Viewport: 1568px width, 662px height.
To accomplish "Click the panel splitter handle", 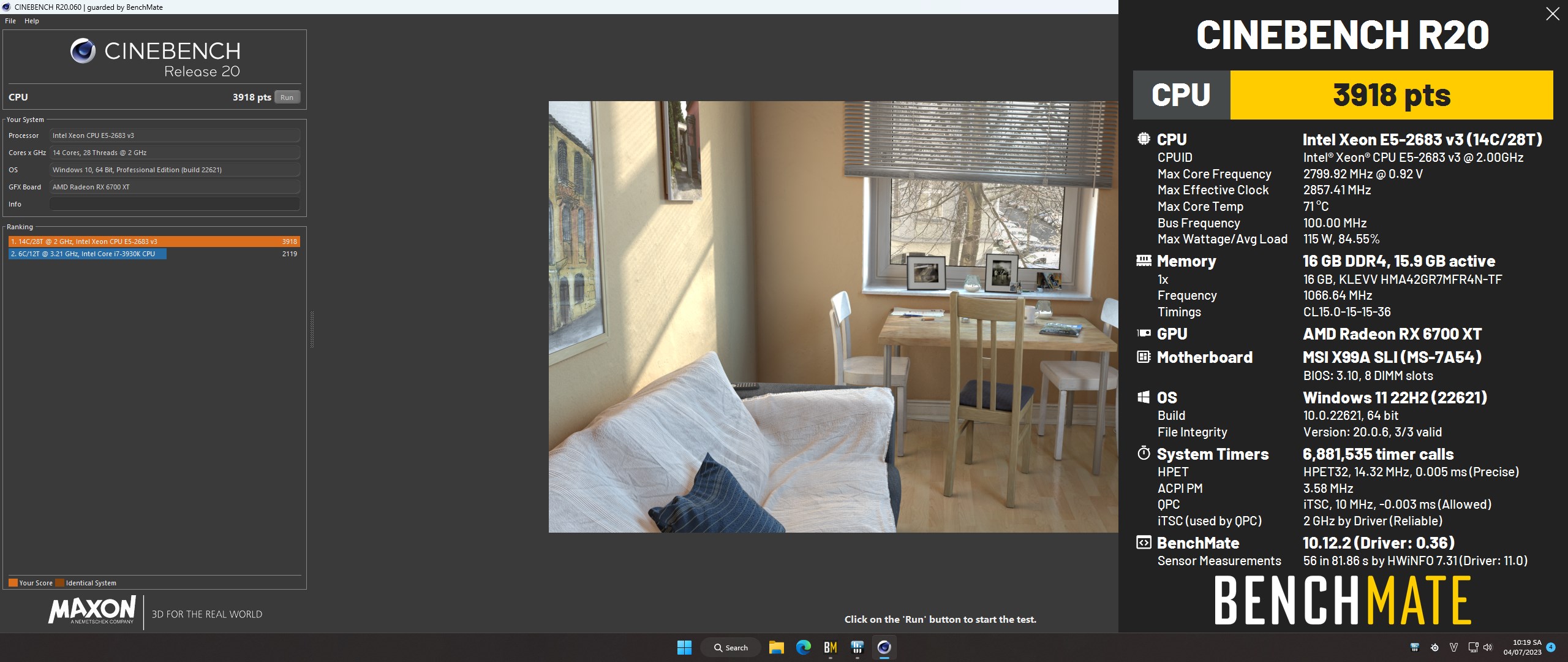I will coord(312,330).
